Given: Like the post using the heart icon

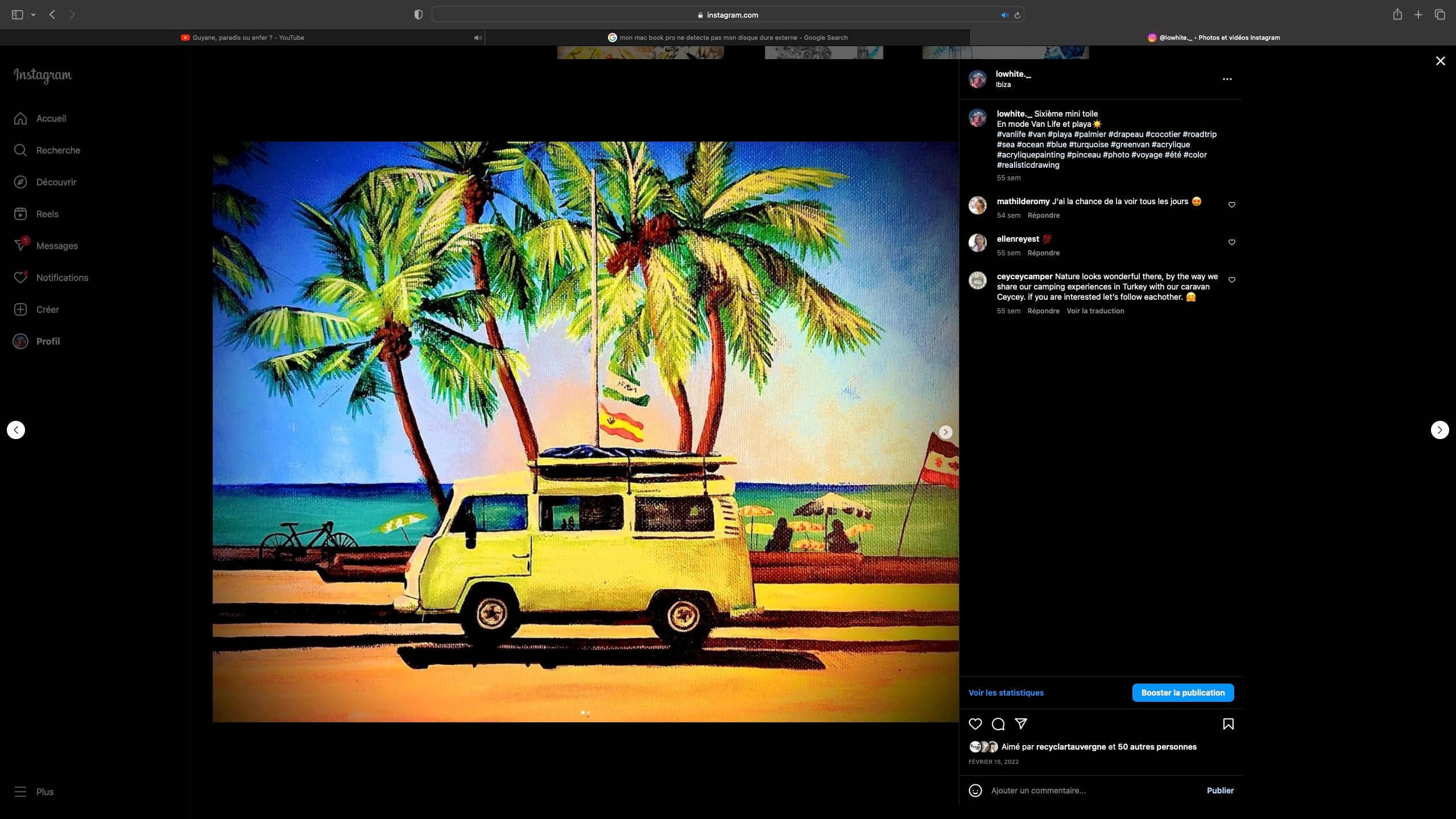Looking at the screenshot, I should click(x=975, y=723).
